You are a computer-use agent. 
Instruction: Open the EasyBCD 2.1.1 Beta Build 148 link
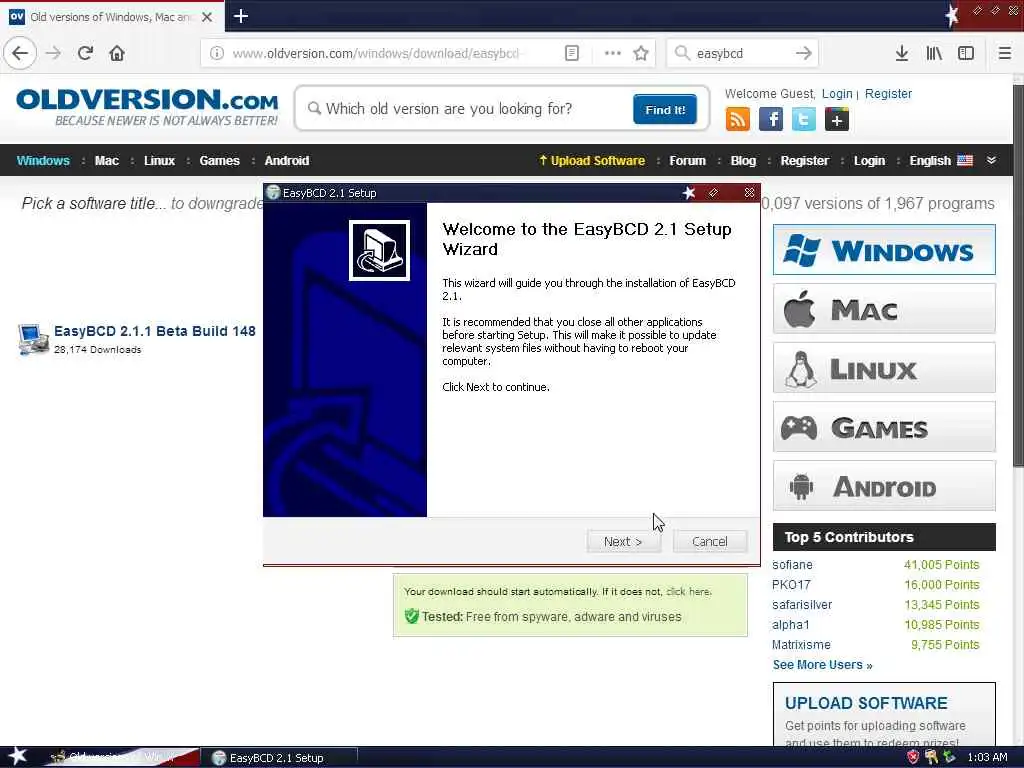155,331
